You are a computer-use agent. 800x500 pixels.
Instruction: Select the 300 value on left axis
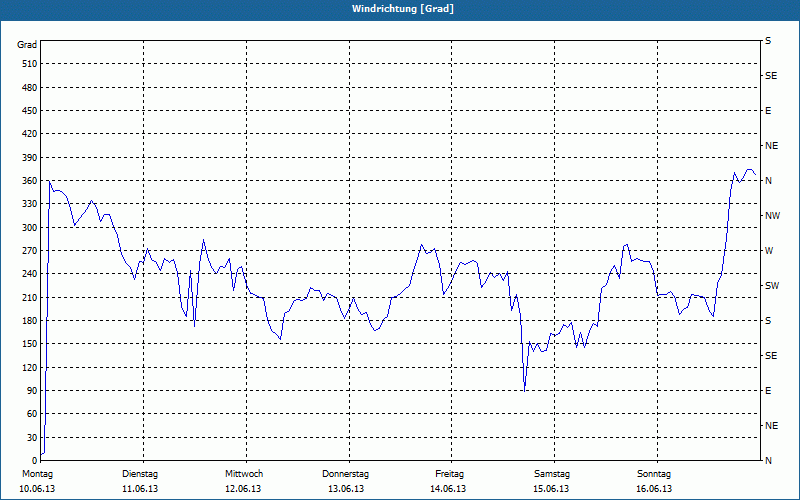coord(29,228)
